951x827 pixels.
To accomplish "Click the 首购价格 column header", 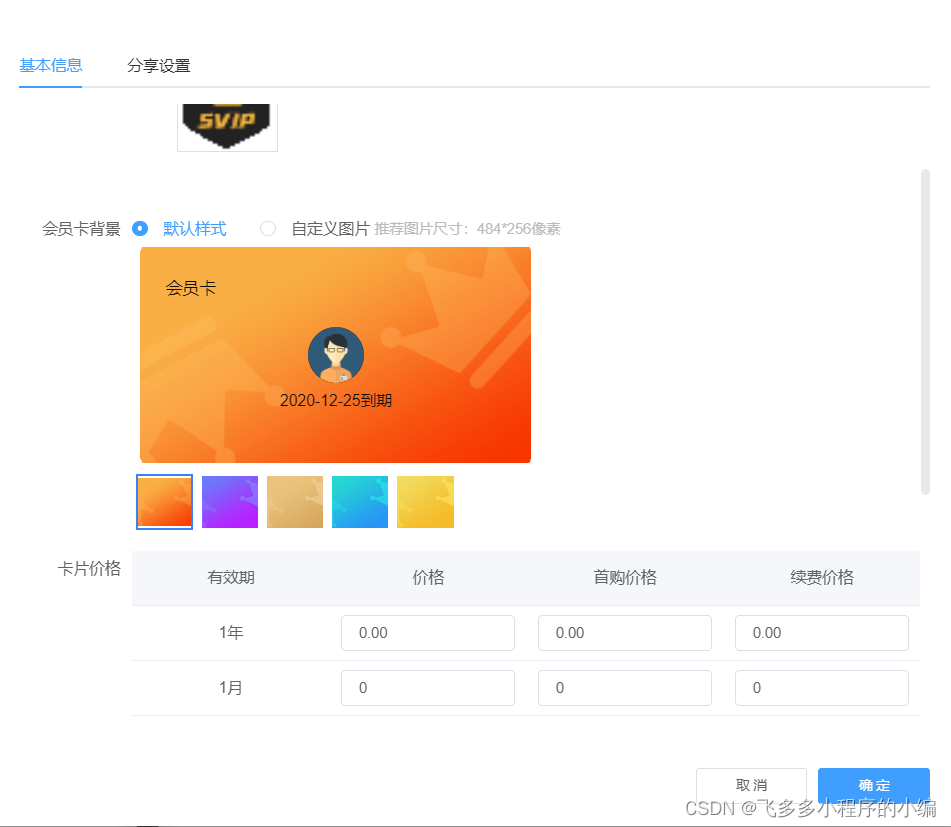I will point(625,577).
